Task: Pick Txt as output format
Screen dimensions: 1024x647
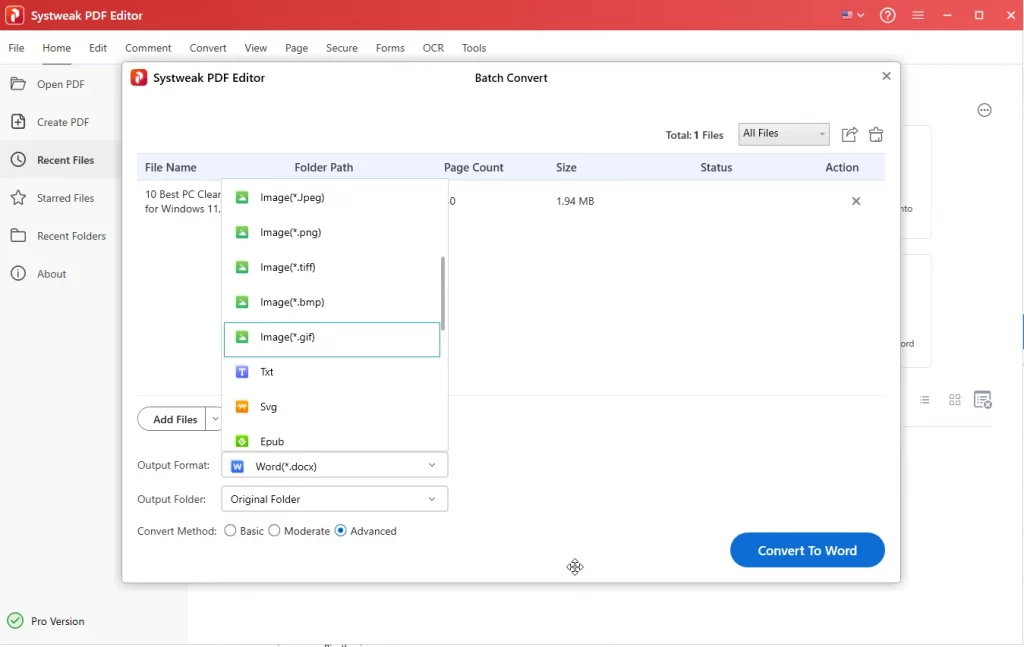Action: pos(332,372)
